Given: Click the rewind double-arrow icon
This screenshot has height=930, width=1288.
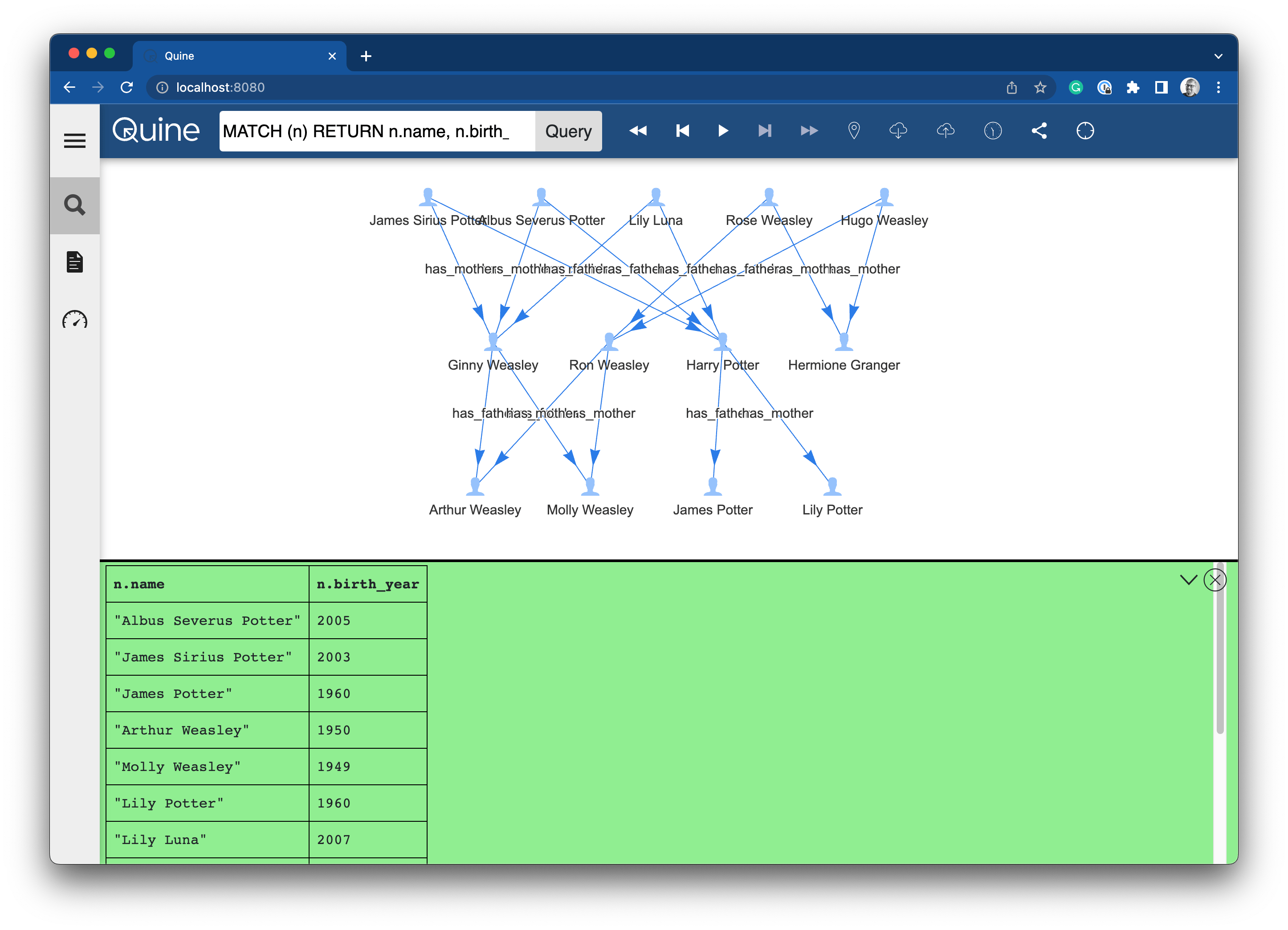Looking at the screenshot, I should 638,131.
